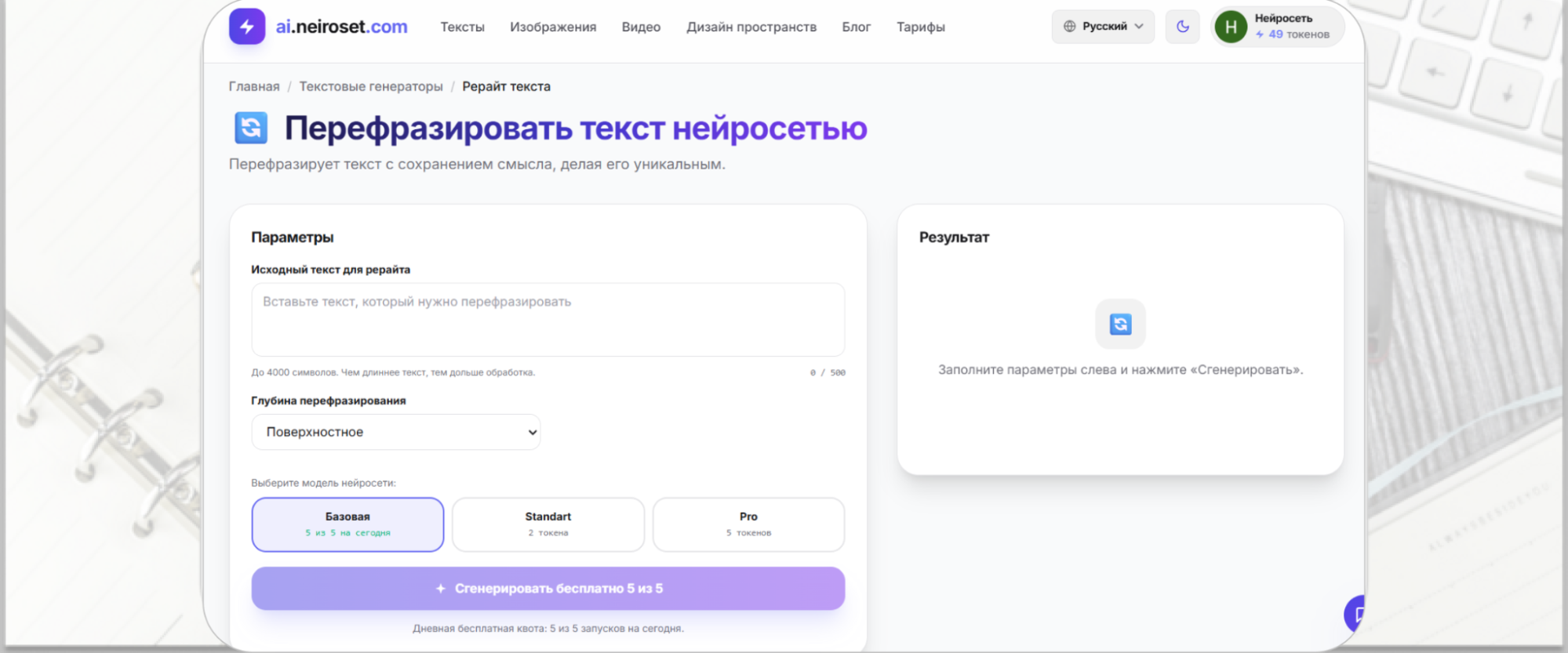Click the plus sparkle icon on the generate button
1568x653 pixels.
click(441, 589)
